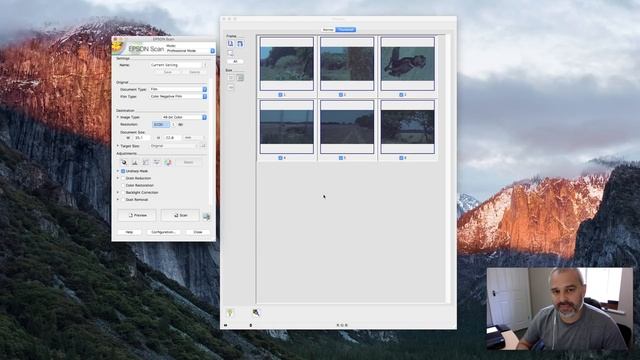Open Help in EPSON Scan
The image size is (640, 360).
click(x=129, y=232)
